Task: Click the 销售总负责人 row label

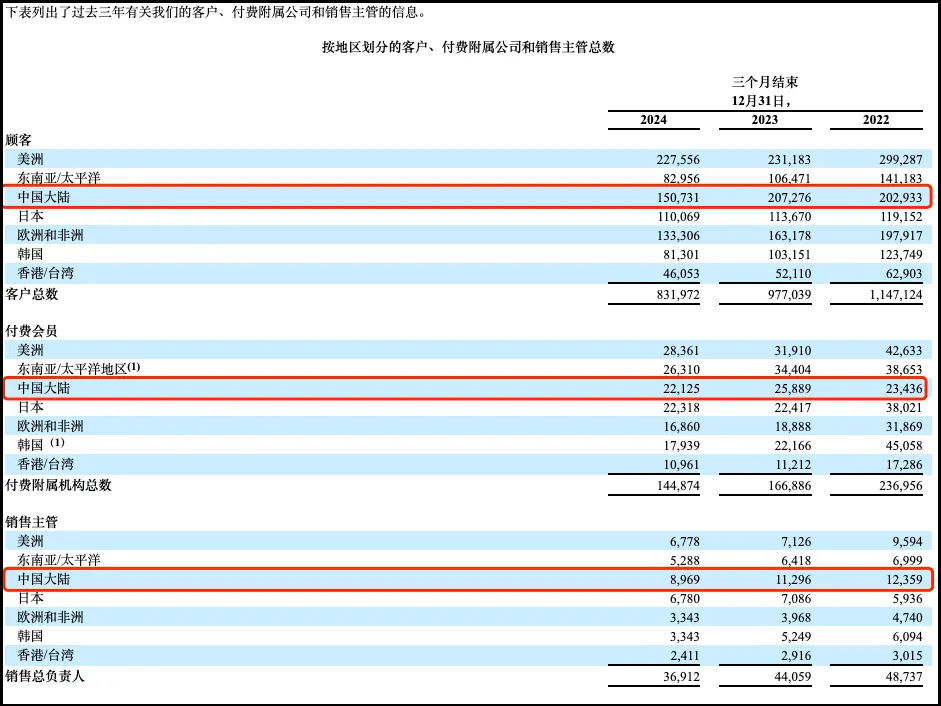Action: click(x=44, y=676)
